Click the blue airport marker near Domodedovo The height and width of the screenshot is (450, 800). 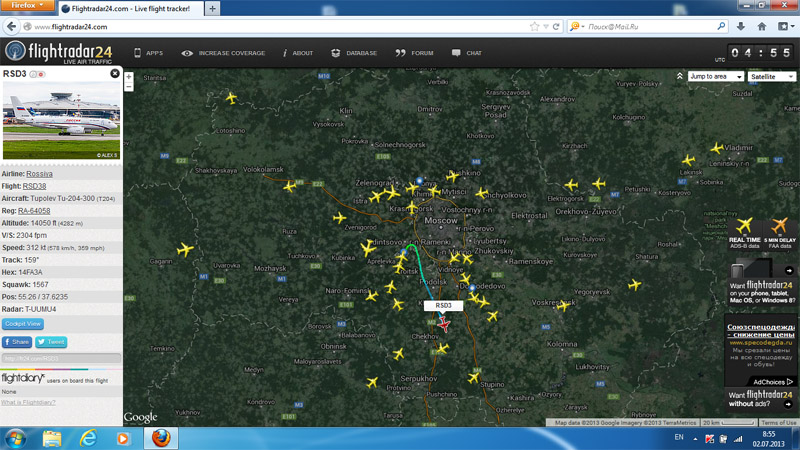point(472,287)
